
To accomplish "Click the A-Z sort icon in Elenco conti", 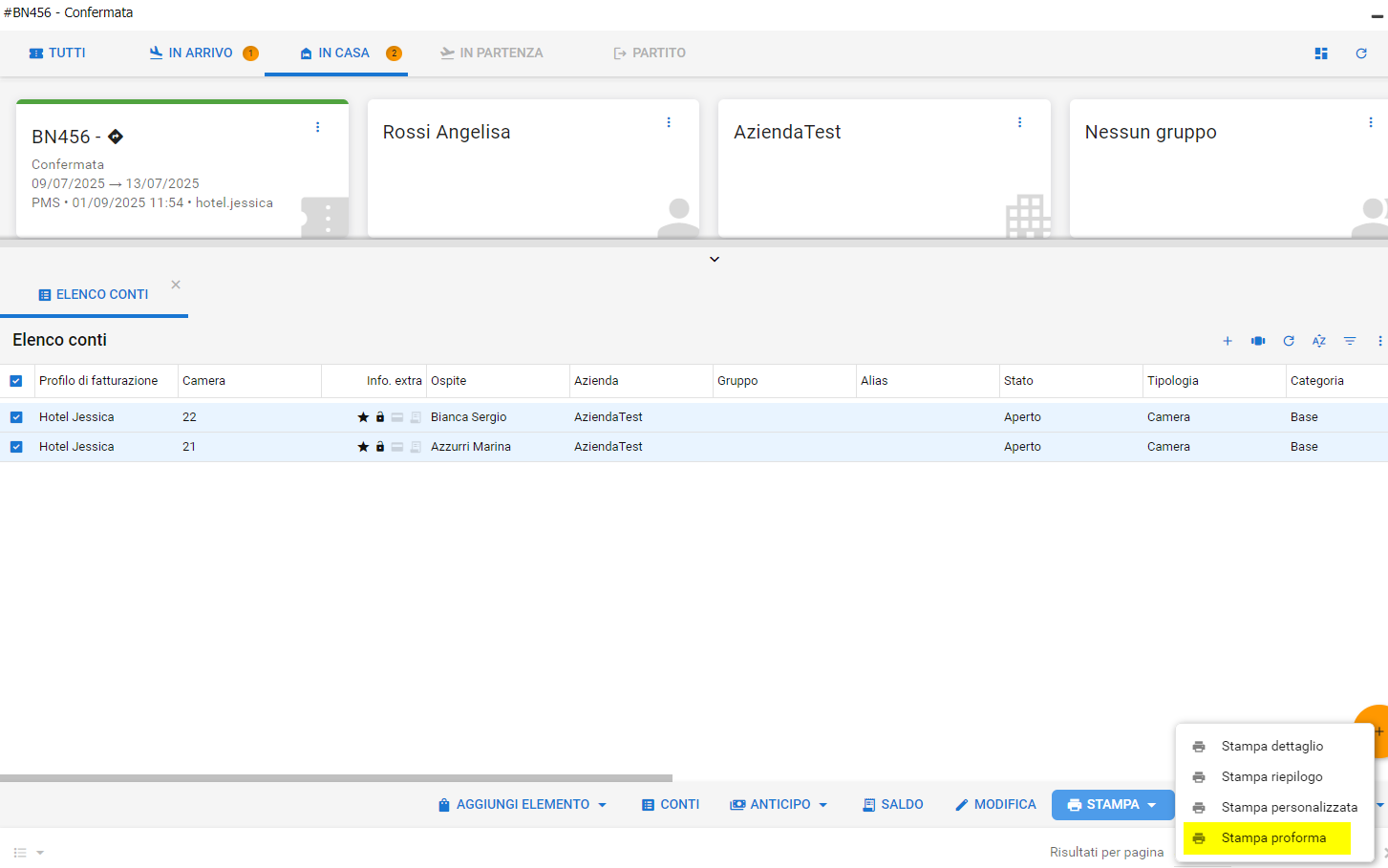I will pyautogui.click(x=1319, y=341).
